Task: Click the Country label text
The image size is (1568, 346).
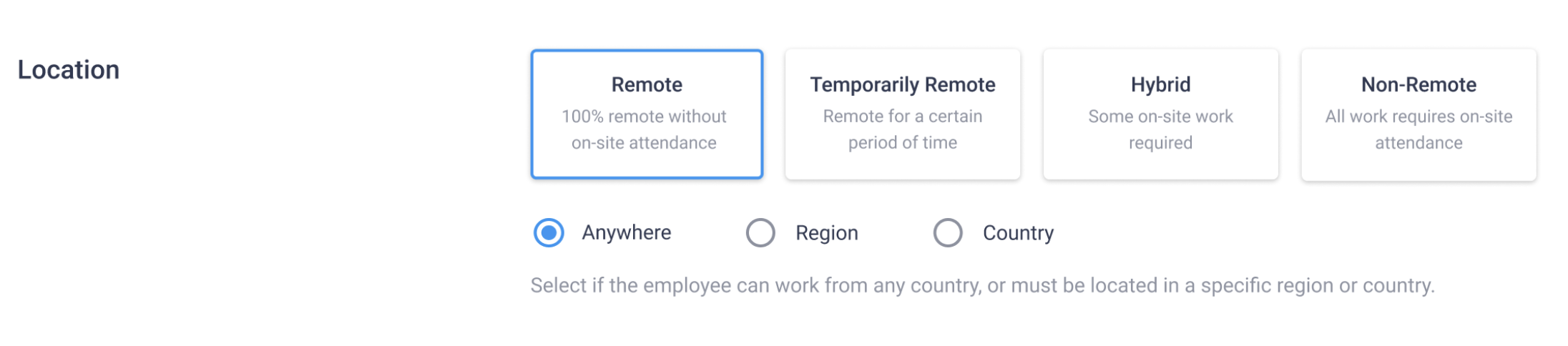Action: click(x=1018, y=233)
